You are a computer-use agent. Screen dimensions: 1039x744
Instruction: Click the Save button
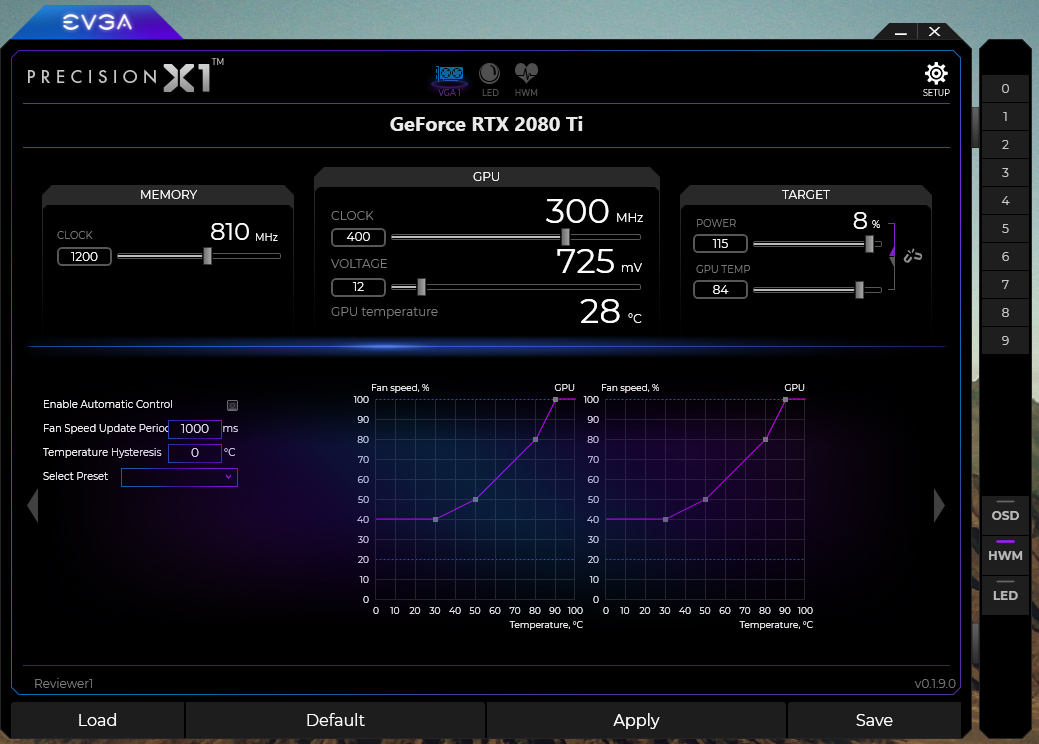coord(874,720)
